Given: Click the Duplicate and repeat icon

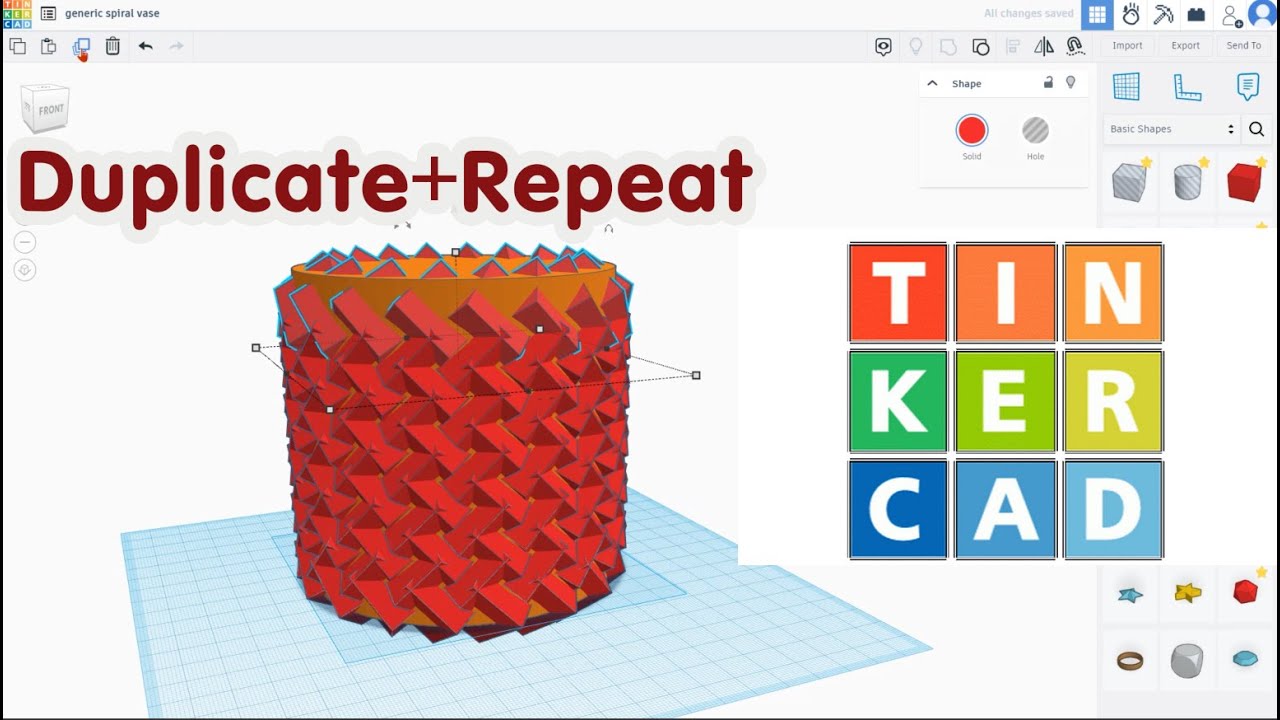Looking at the screenshot, I should tap(81, 46).
